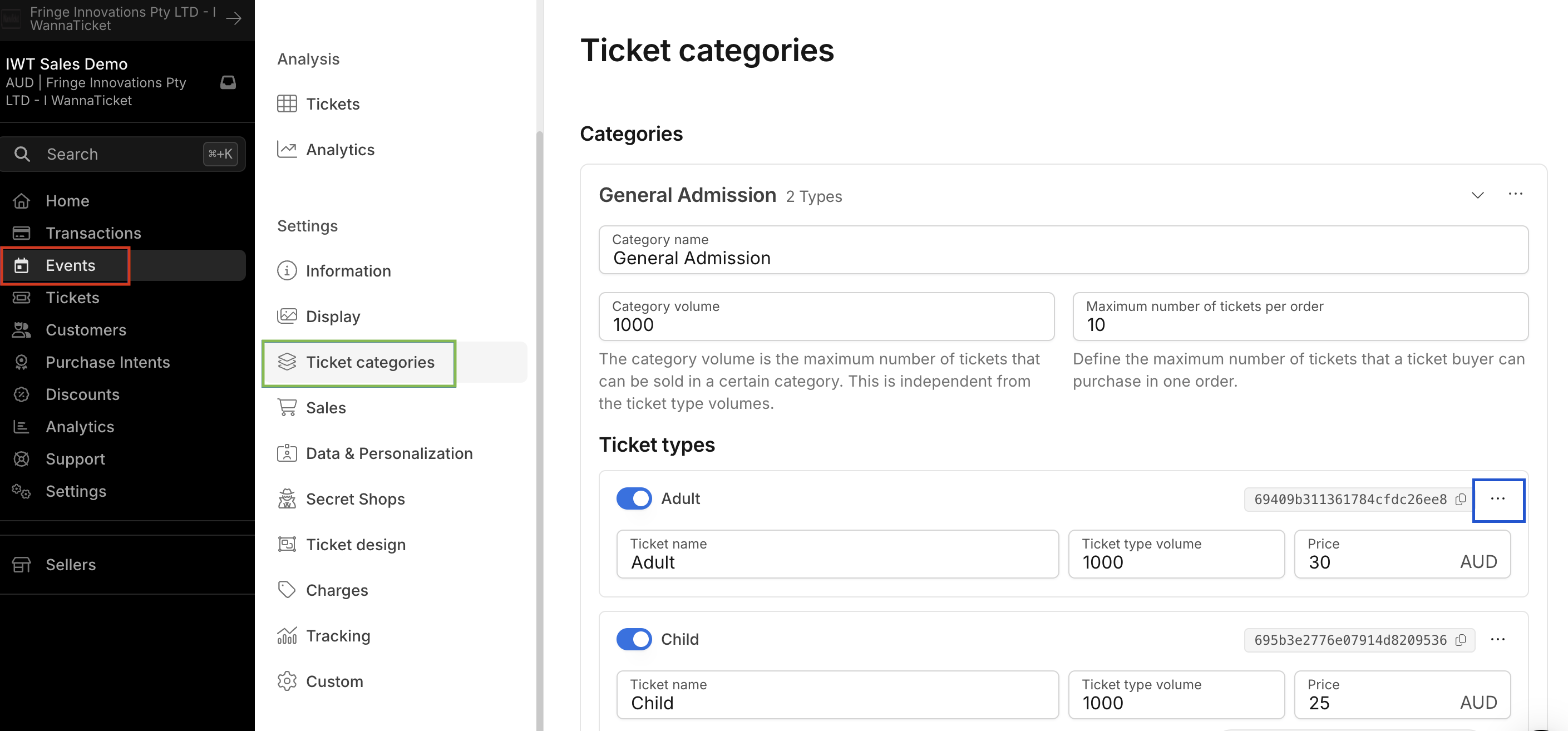Viewport: 1568px width, 731px height.
Task: Copy the Child ticket type ID
Action: point(1460,640)
